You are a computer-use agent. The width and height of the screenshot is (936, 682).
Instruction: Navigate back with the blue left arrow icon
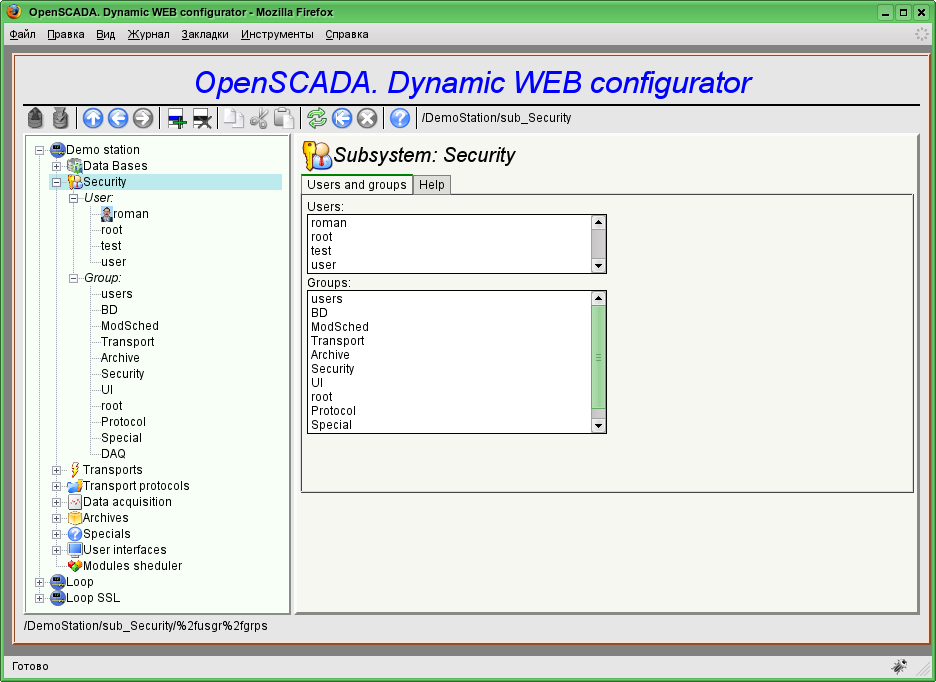click(118, 118)
